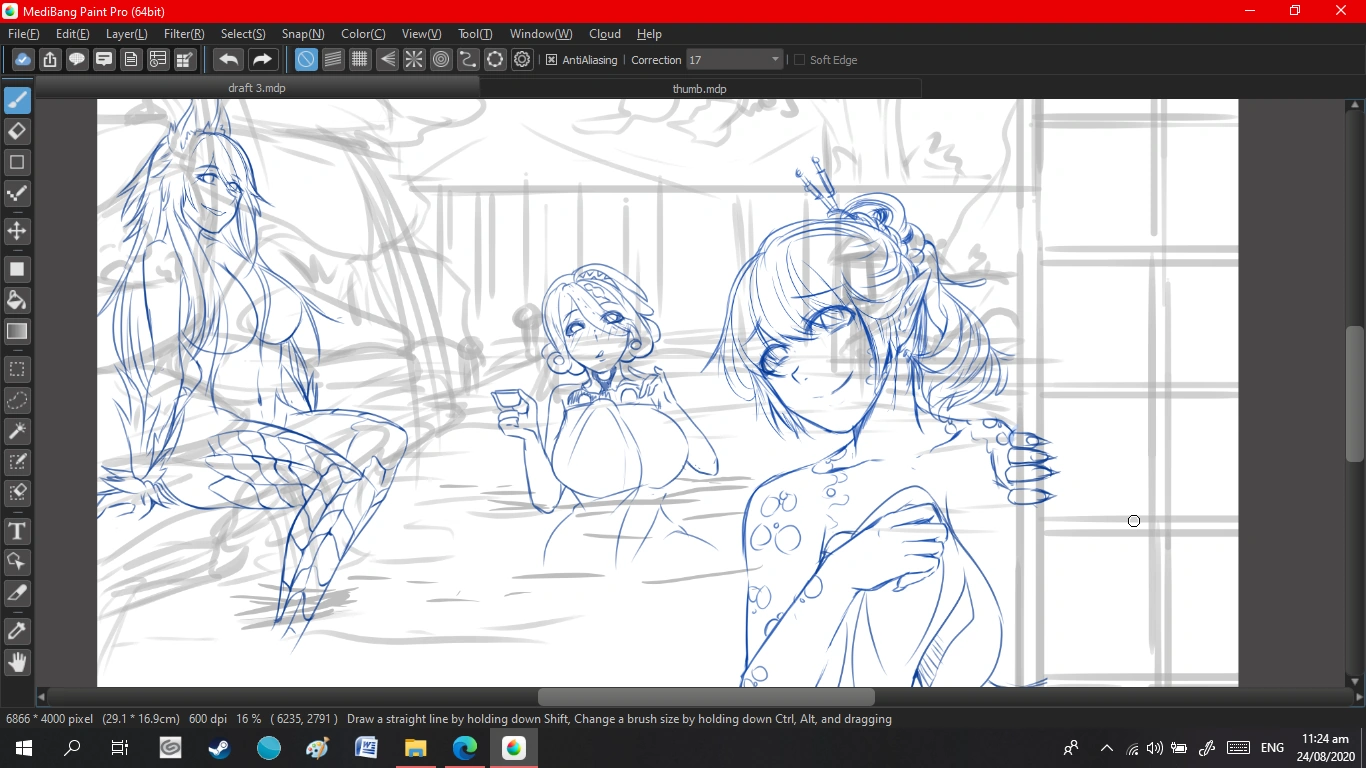Select the Divide tool (knife icon)
Screen dimensions: 1366x768
coord(17,593)
